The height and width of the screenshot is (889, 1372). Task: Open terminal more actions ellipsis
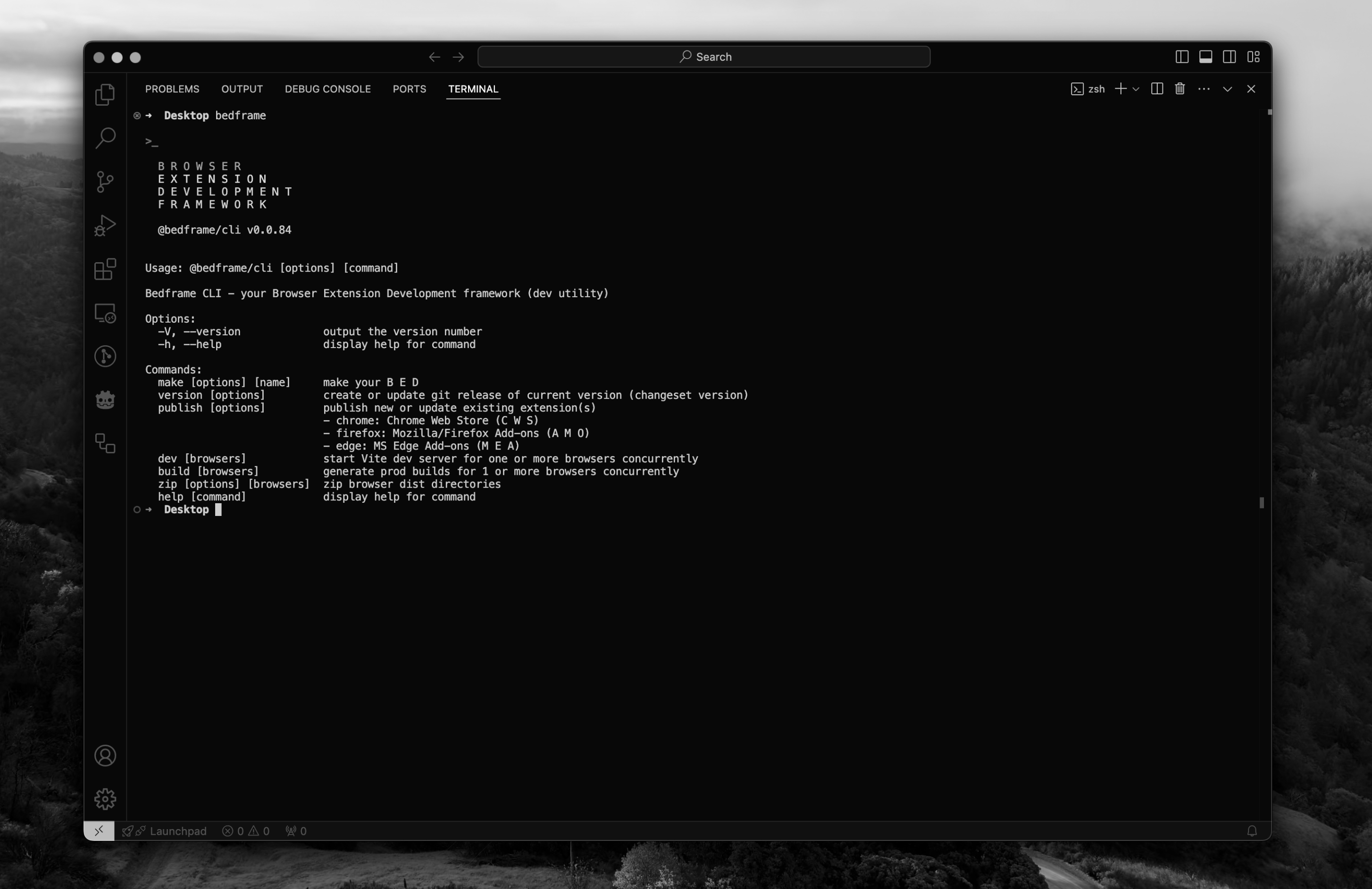point(1204,89)
